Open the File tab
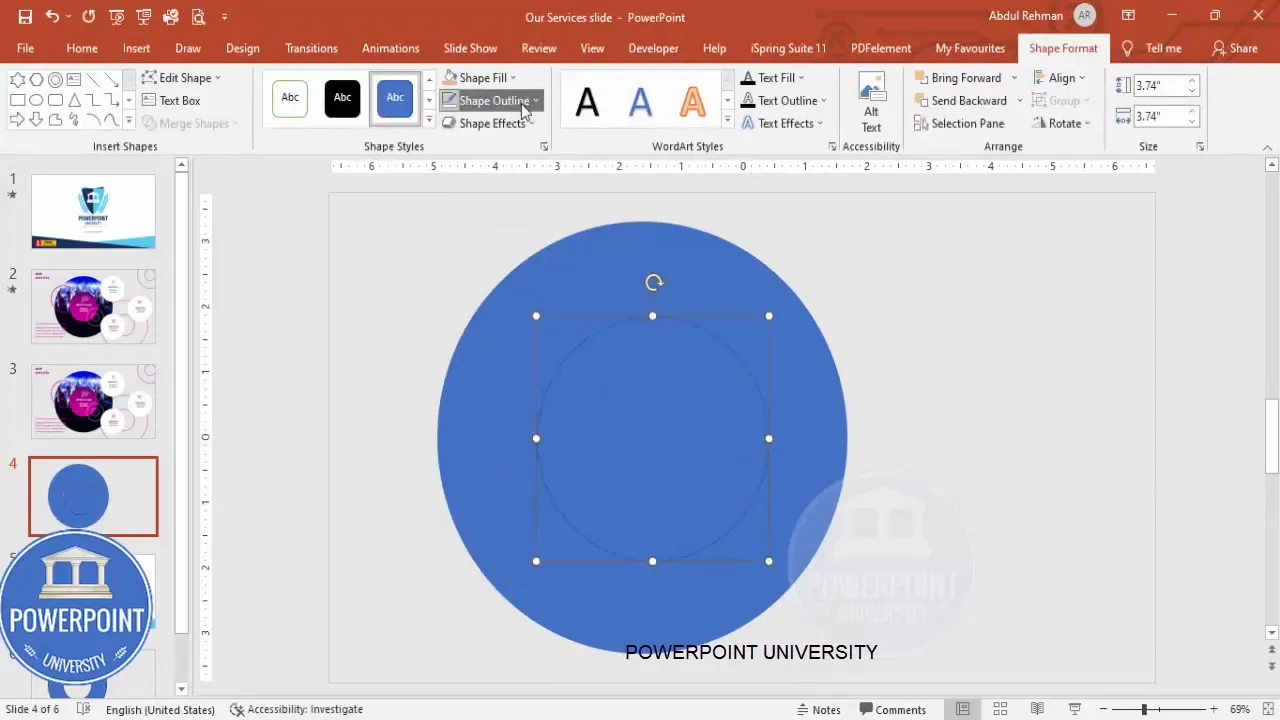 click(x=25, y=48)
